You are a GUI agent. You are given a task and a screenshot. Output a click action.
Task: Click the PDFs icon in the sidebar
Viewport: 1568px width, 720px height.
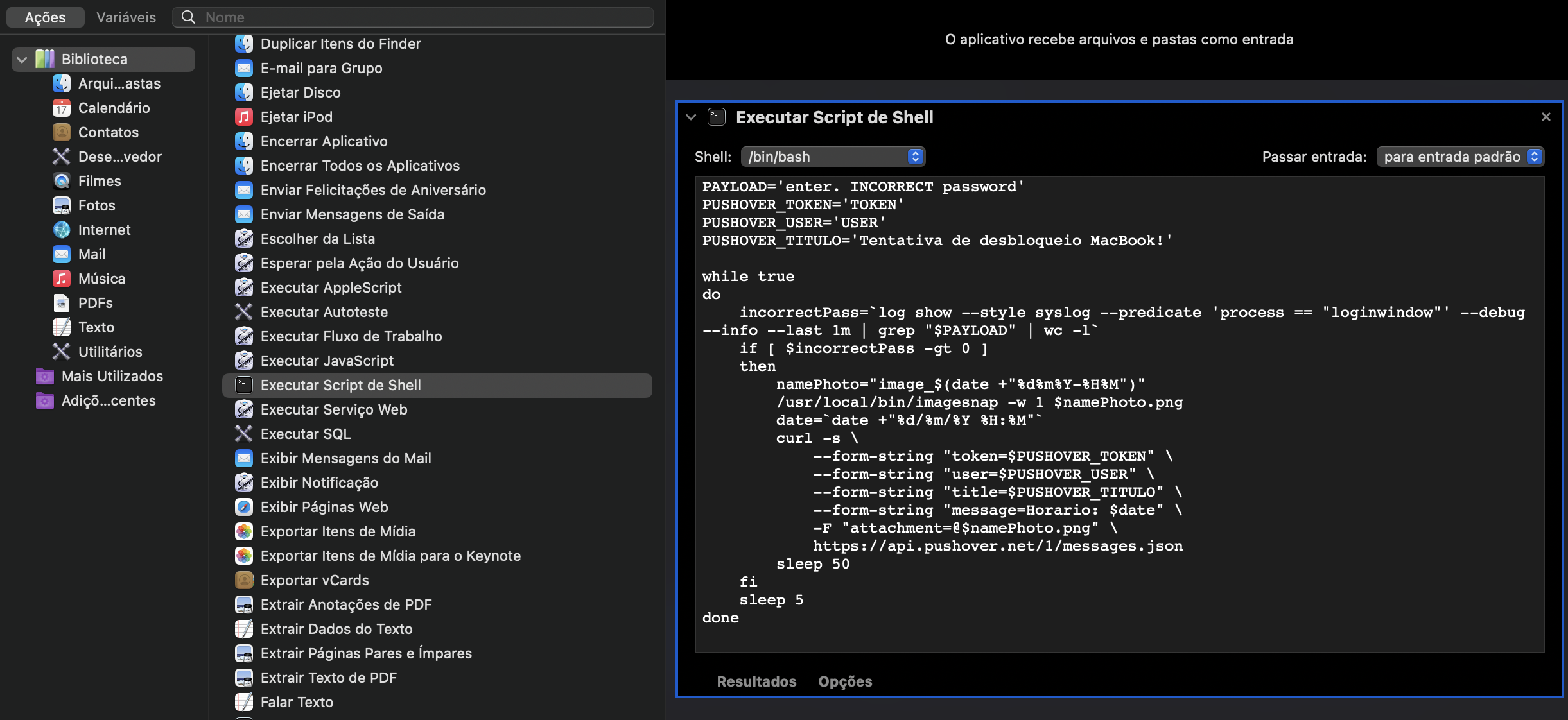pyautogui.click(x=61, y=302)
